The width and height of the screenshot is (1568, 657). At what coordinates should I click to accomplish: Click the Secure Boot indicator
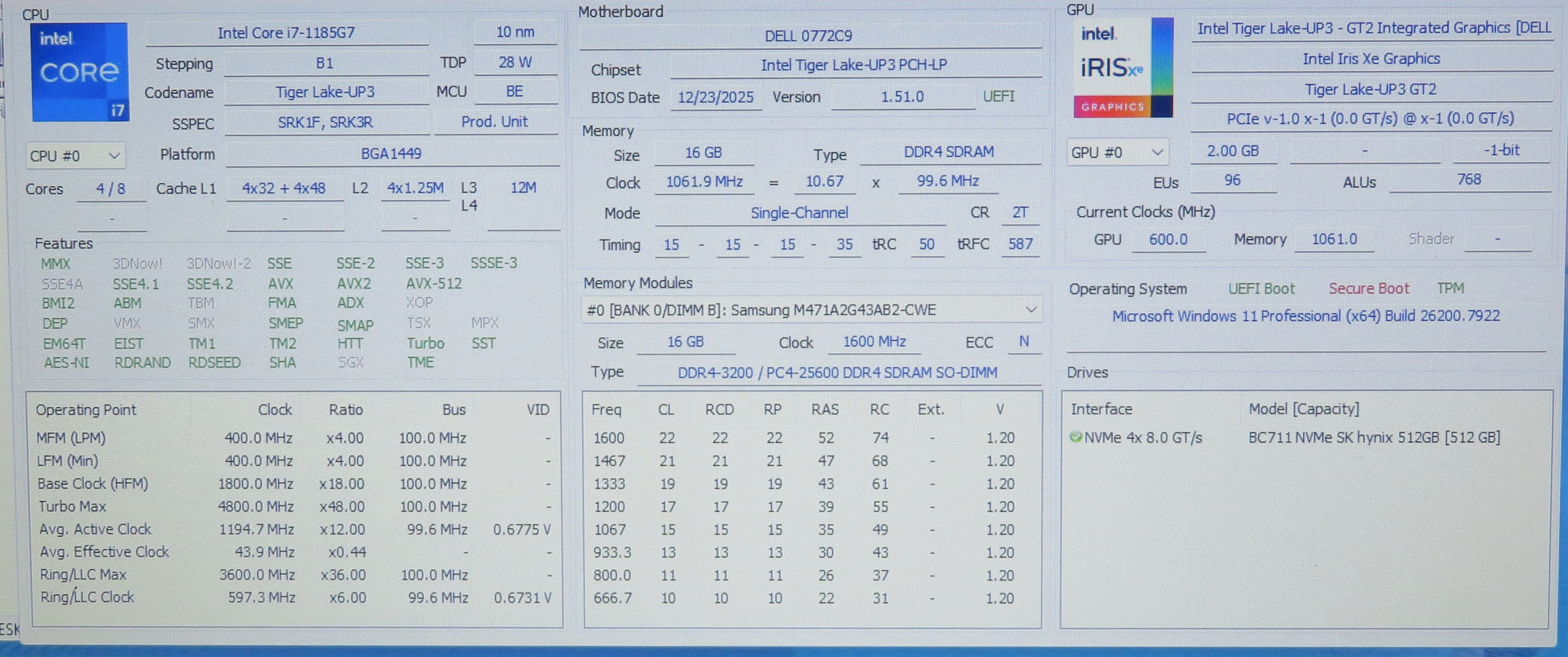point(1368,289)
